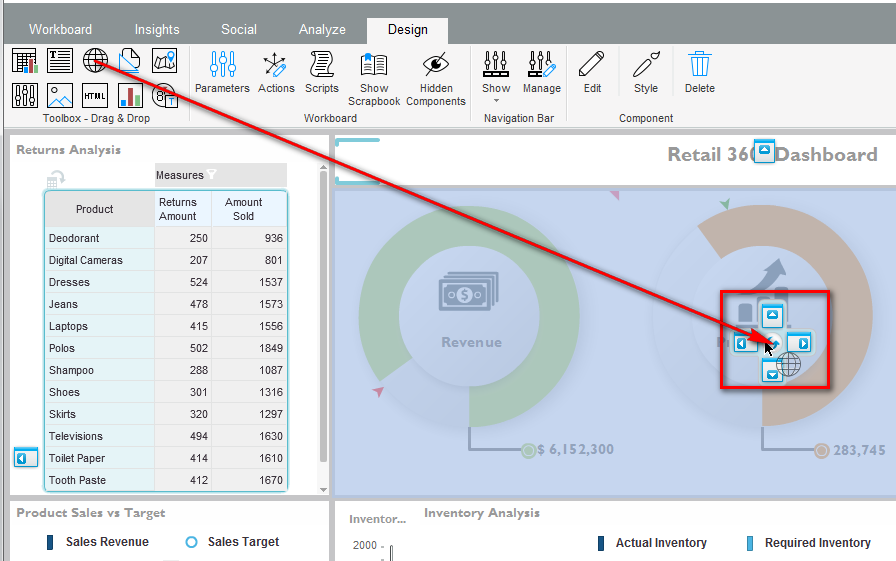Switch to the Insights tab
The height and width of the screenshot is (561, 896).
tap(157, 30)
